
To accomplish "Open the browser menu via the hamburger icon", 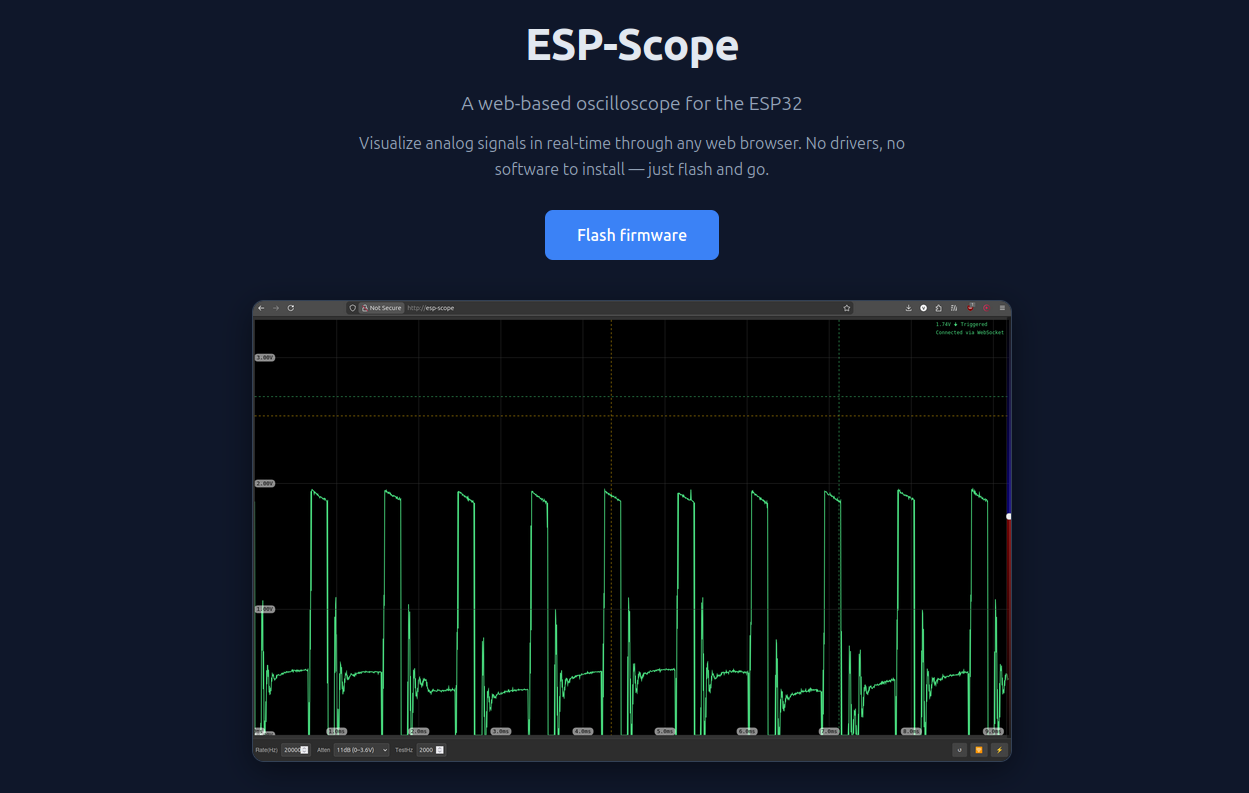I will tap(1002, 308).
